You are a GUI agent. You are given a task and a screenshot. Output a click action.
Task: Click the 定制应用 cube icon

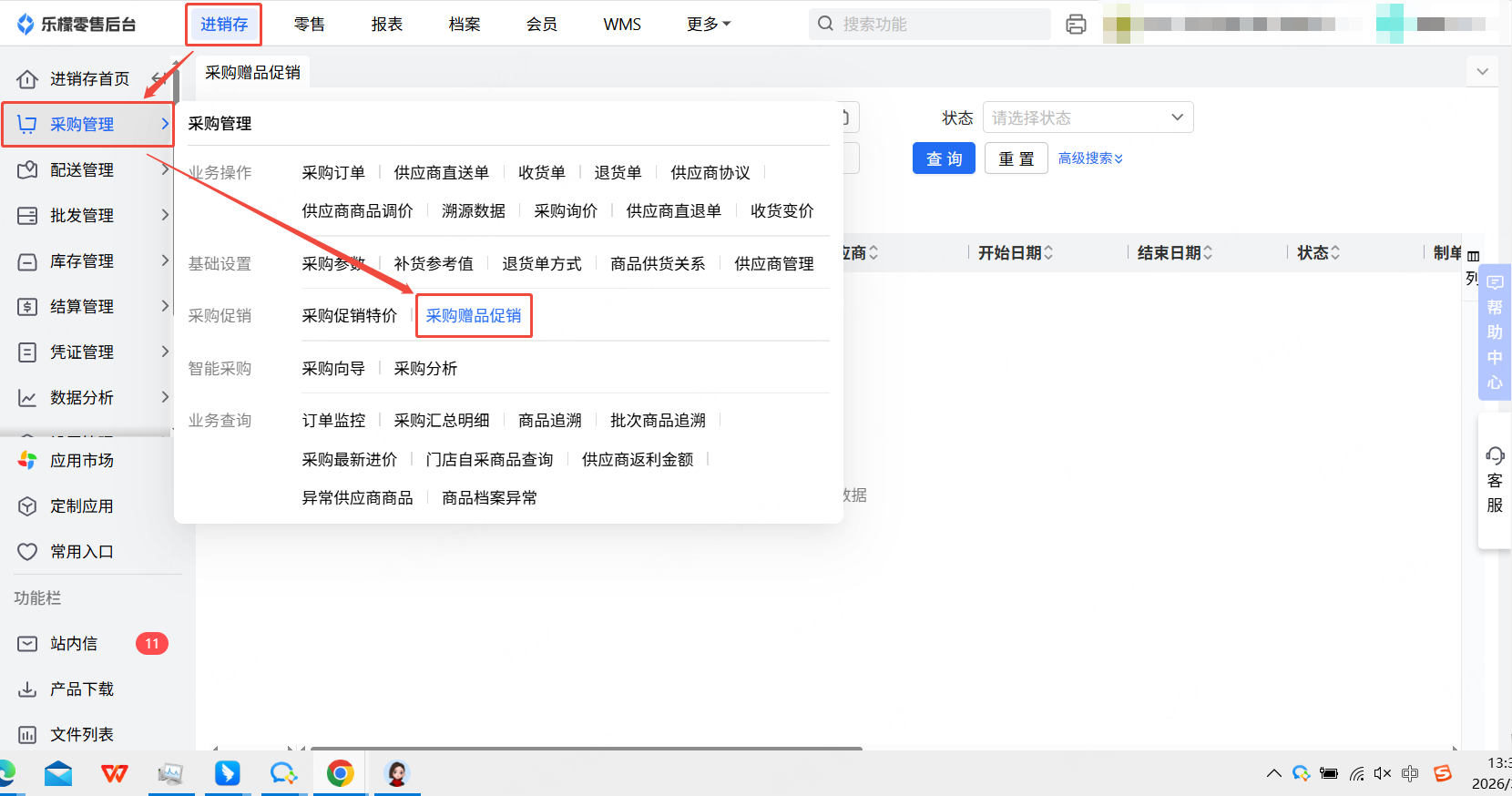click(x=27, y=505)
